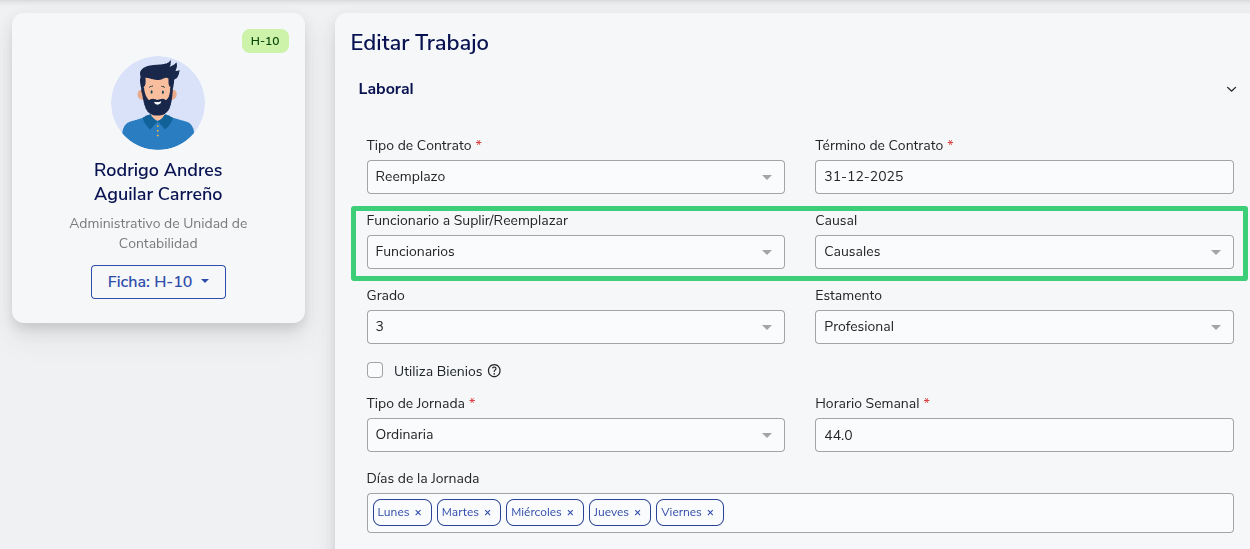This screenshot has height=549, width=1250.
Task: Click the Utiliza Bienios help question icon
Action: pos(494,371)
